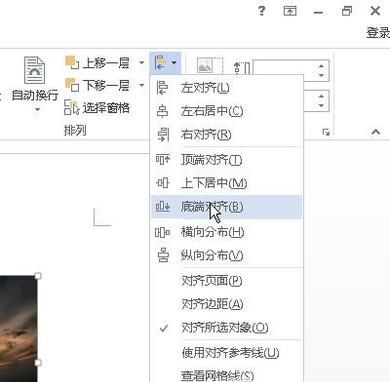Open the 选择窗格 selection pane
Screen dimensions: 390x382
click(x=97, y=108)
